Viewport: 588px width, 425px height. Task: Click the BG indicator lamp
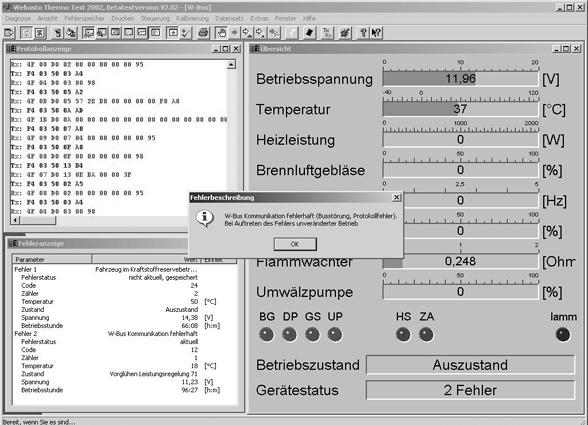267,334
